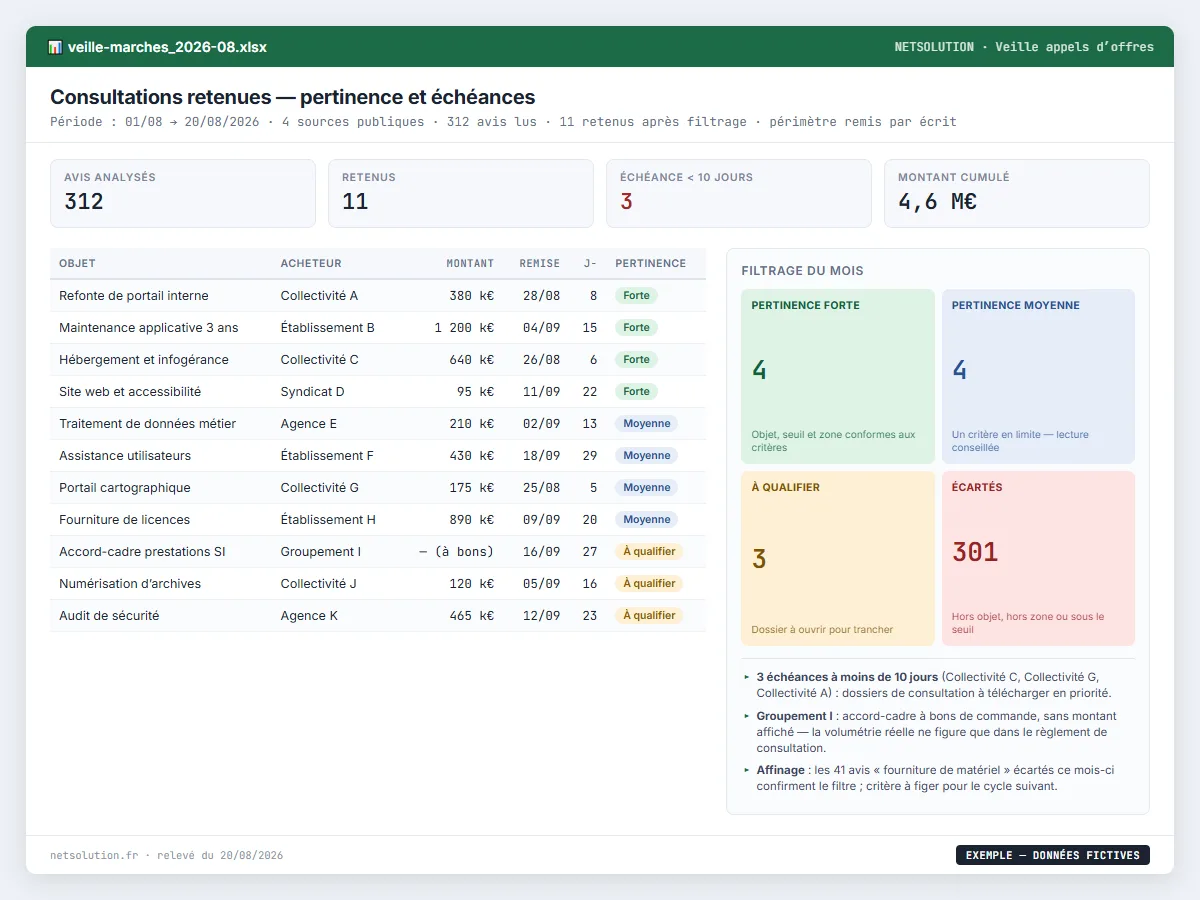
Task: Click the MONTANT column header
Action: click(x=470, y=264)
